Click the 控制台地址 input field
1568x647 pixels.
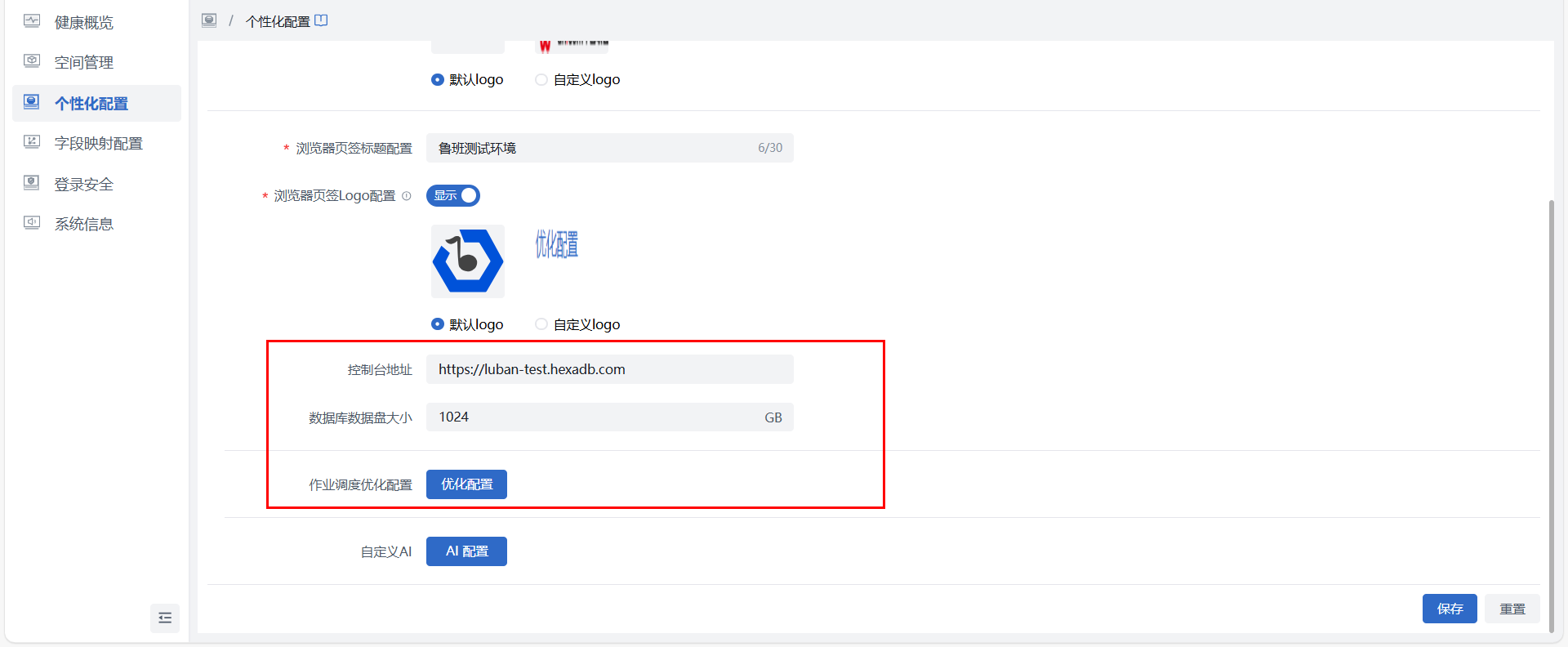pyautogui.click(x=610, y=369)
